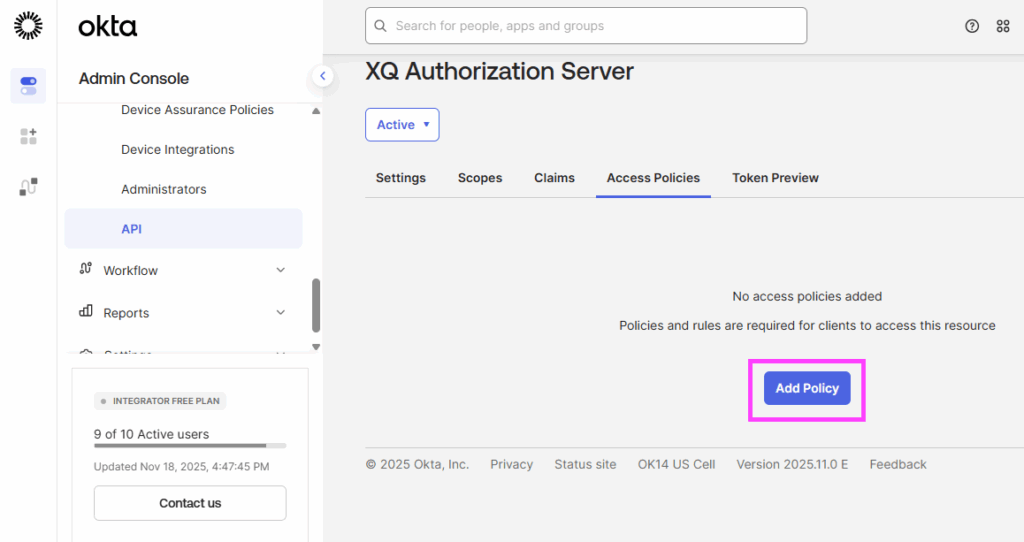Expand the Reports menu section
Screen dimensions: 1024x542
coord(280,313)
